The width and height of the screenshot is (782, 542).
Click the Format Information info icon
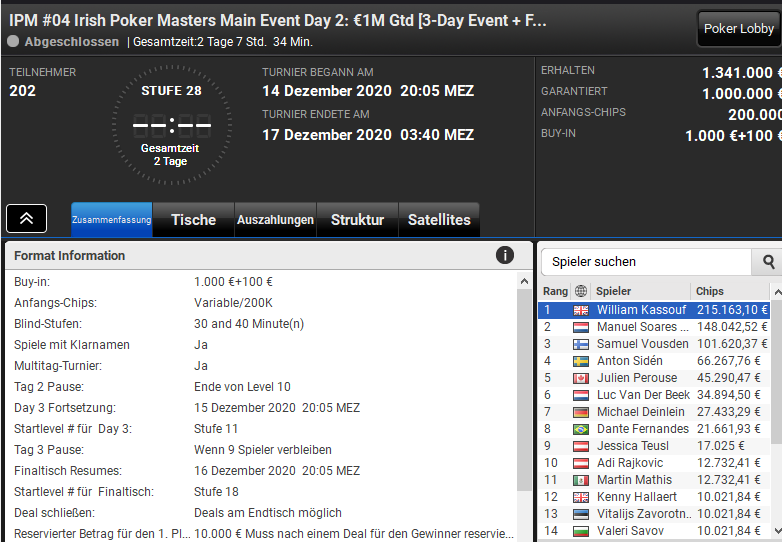[x=505, y=256]
